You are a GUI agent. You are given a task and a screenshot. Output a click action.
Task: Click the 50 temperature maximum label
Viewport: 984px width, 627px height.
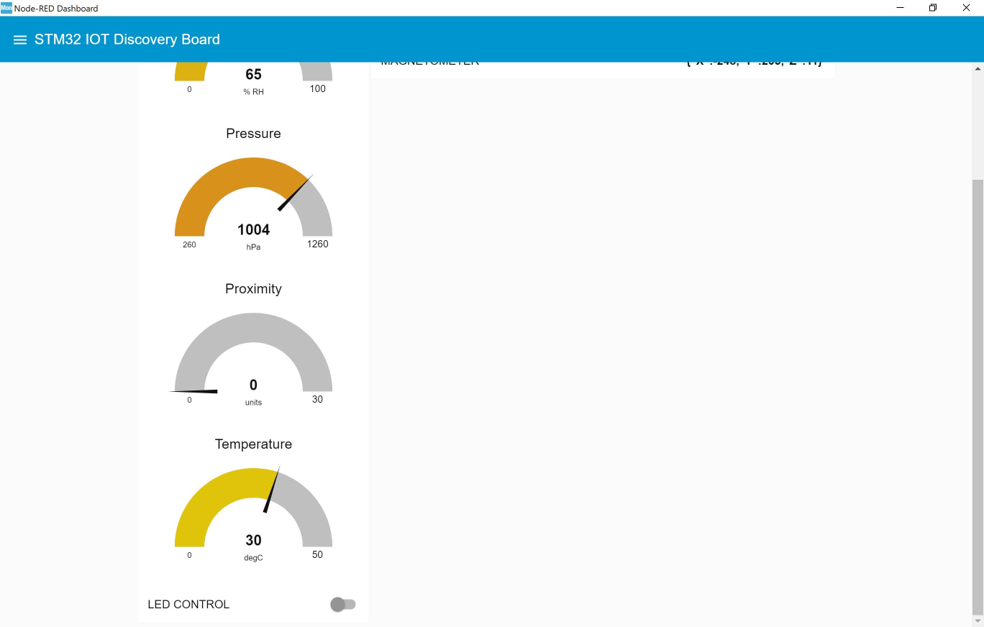pyautogui.click(x=318, y=555)
